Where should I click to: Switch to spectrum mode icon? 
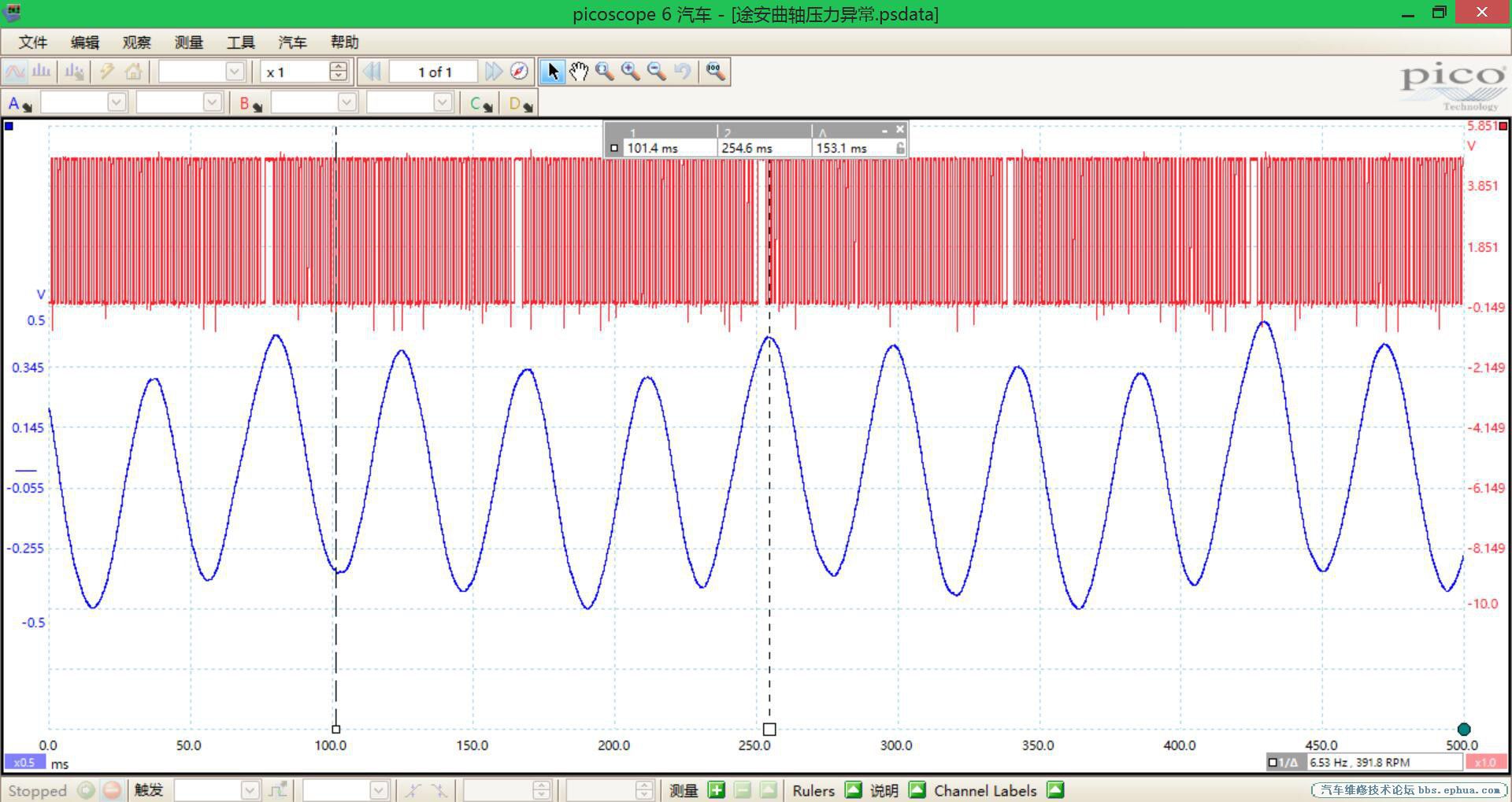tap(41, 72)
